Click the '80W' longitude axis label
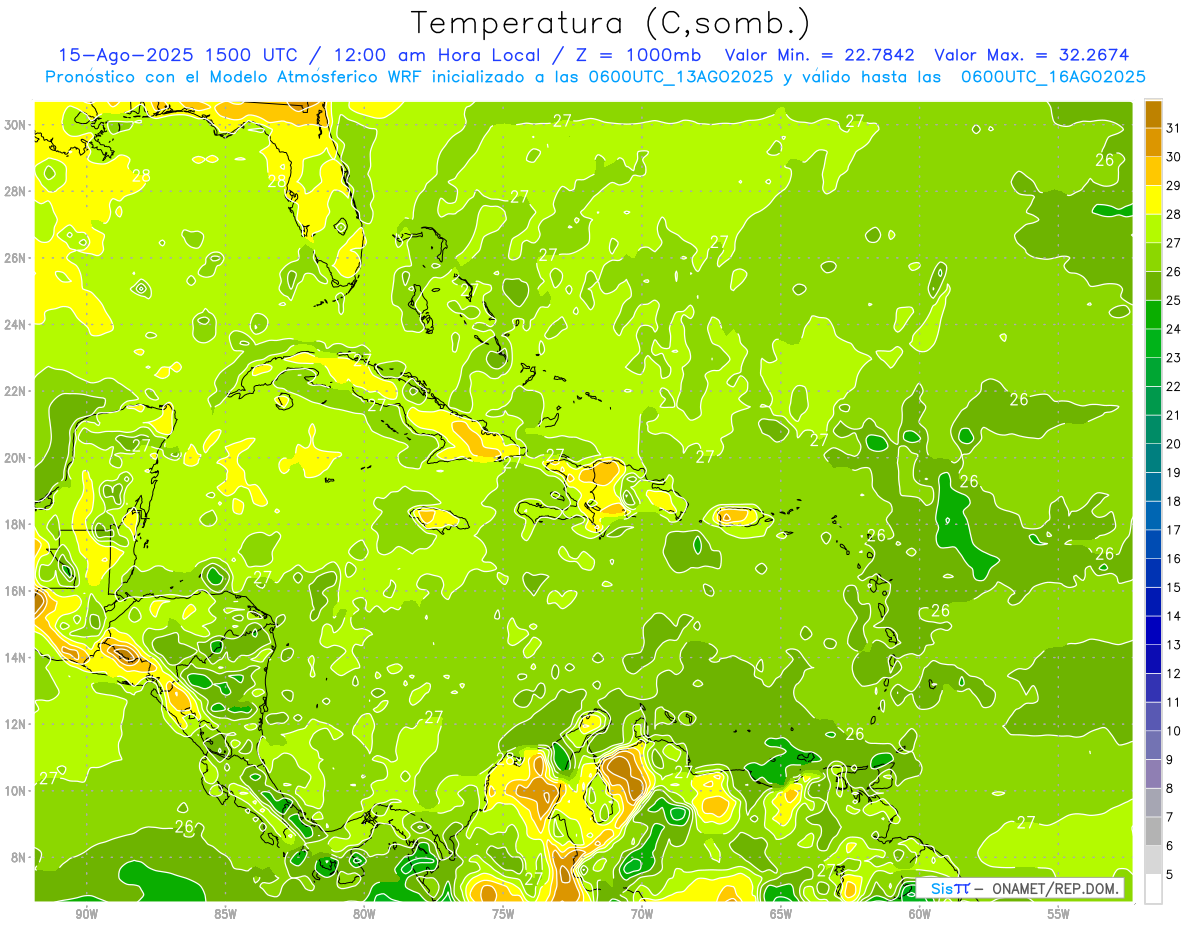Screen dimensions: 1200x927 coord(364,914)
